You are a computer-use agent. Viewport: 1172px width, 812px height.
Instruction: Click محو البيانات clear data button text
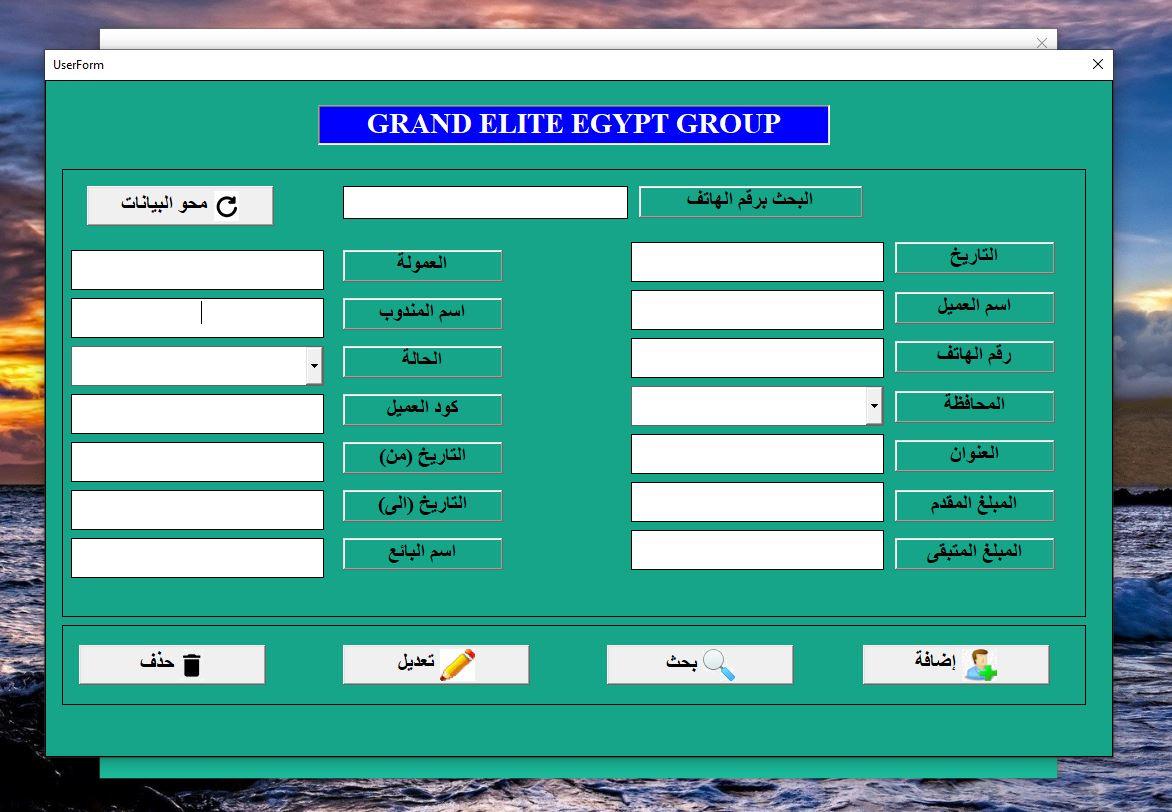(x=164, y=203)
